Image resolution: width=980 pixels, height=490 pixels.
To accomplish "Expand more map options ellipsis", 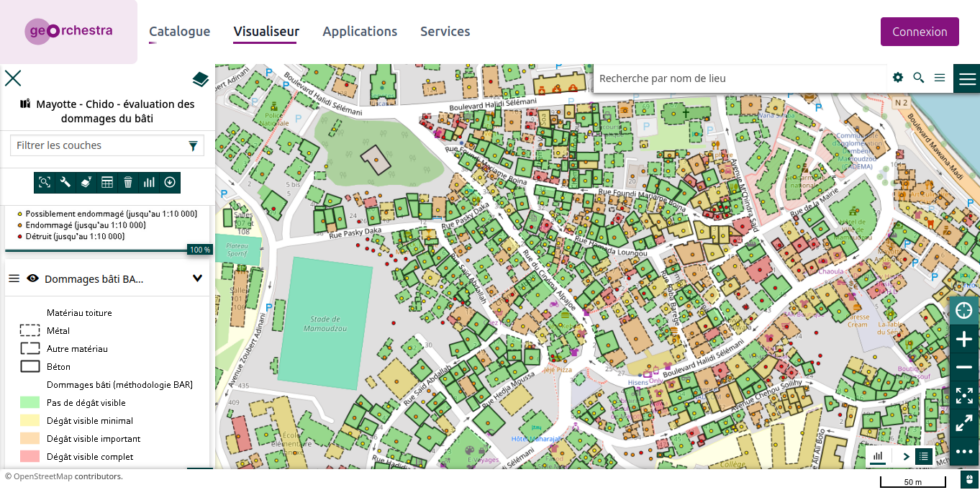I will click(x=964, y=451).
